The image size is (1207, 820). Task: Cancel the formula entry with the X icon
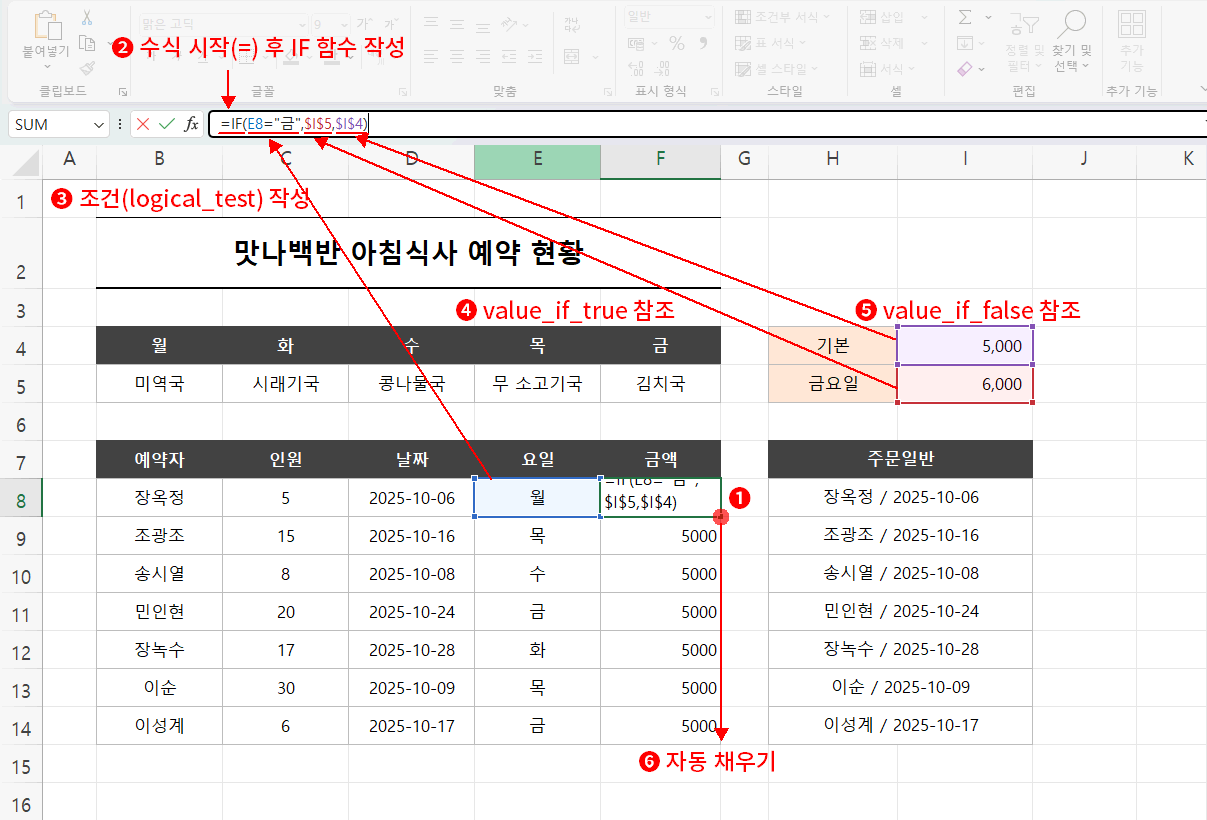[x=142, y=124]
